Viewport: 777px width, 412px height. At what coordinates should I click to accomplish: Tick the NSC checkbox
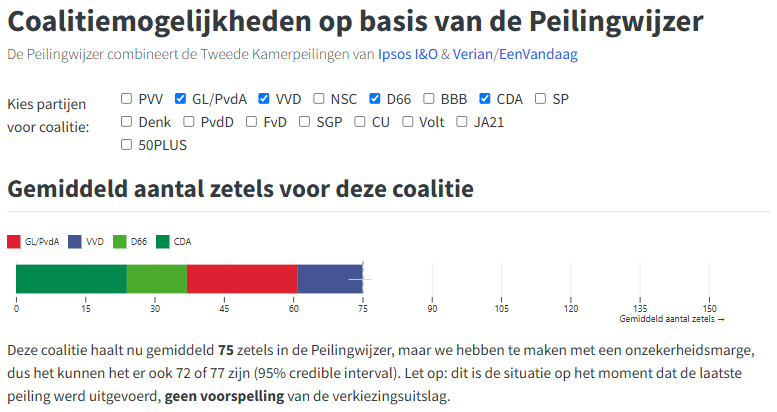[319, 99]
